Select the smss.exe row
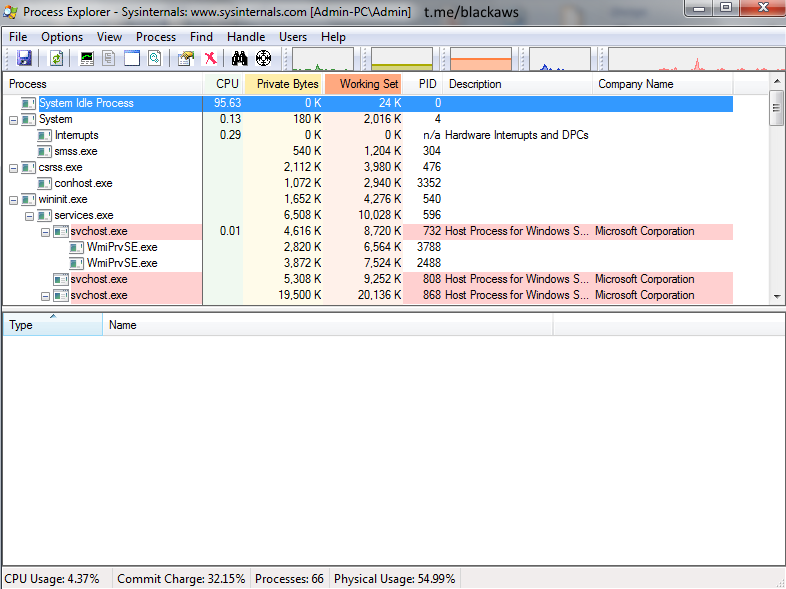The image size is (786, 589). [x=368, y=151]
